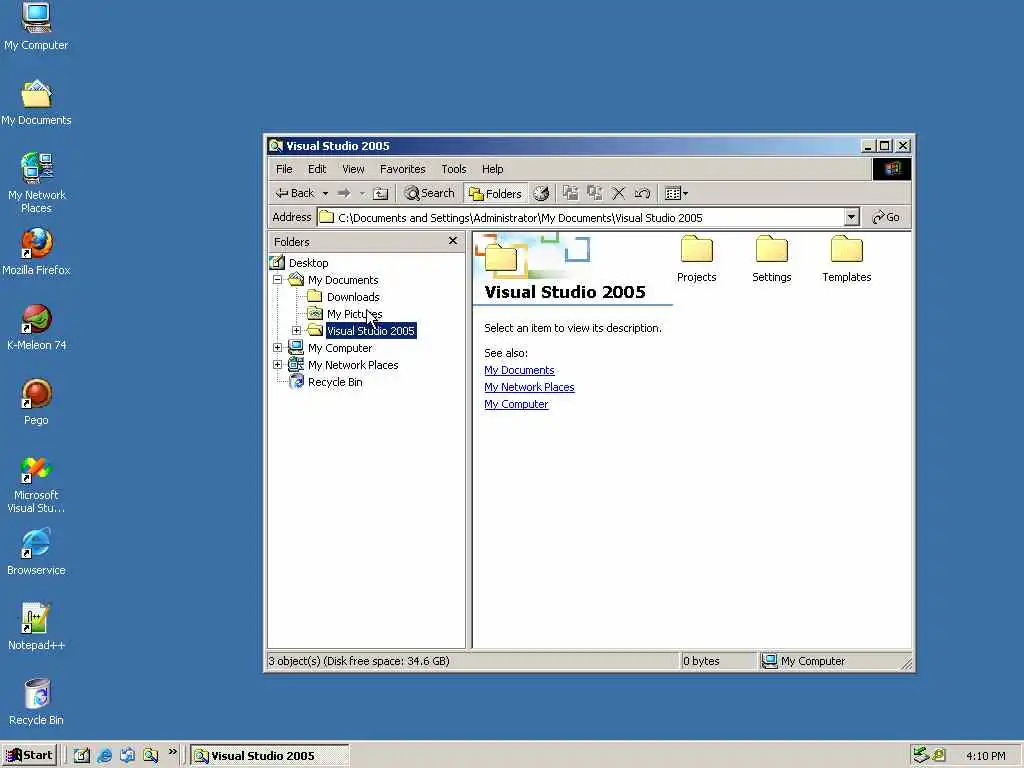This screenshot has width=1024, height=768.
Task: Select the My Network Places desktop icon
Action: tap(36, 183)
